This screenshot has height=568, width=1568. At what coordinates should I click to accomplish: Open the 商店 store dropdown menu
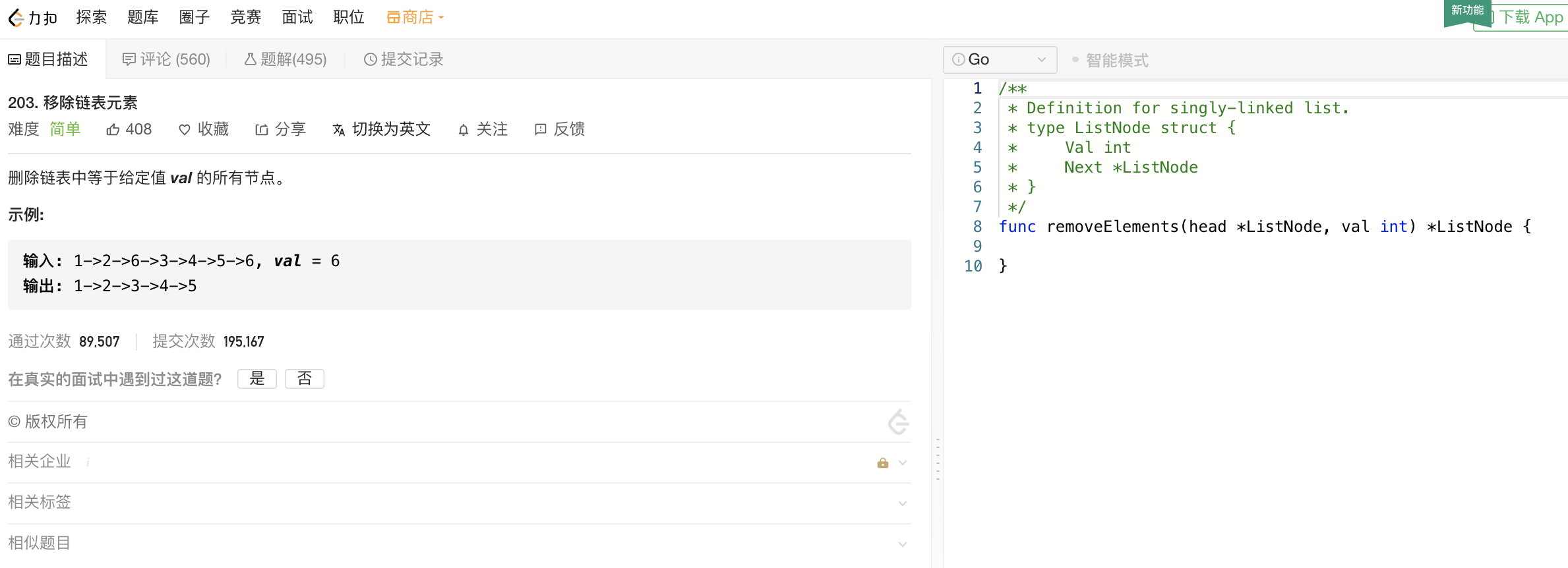[415, 18]
